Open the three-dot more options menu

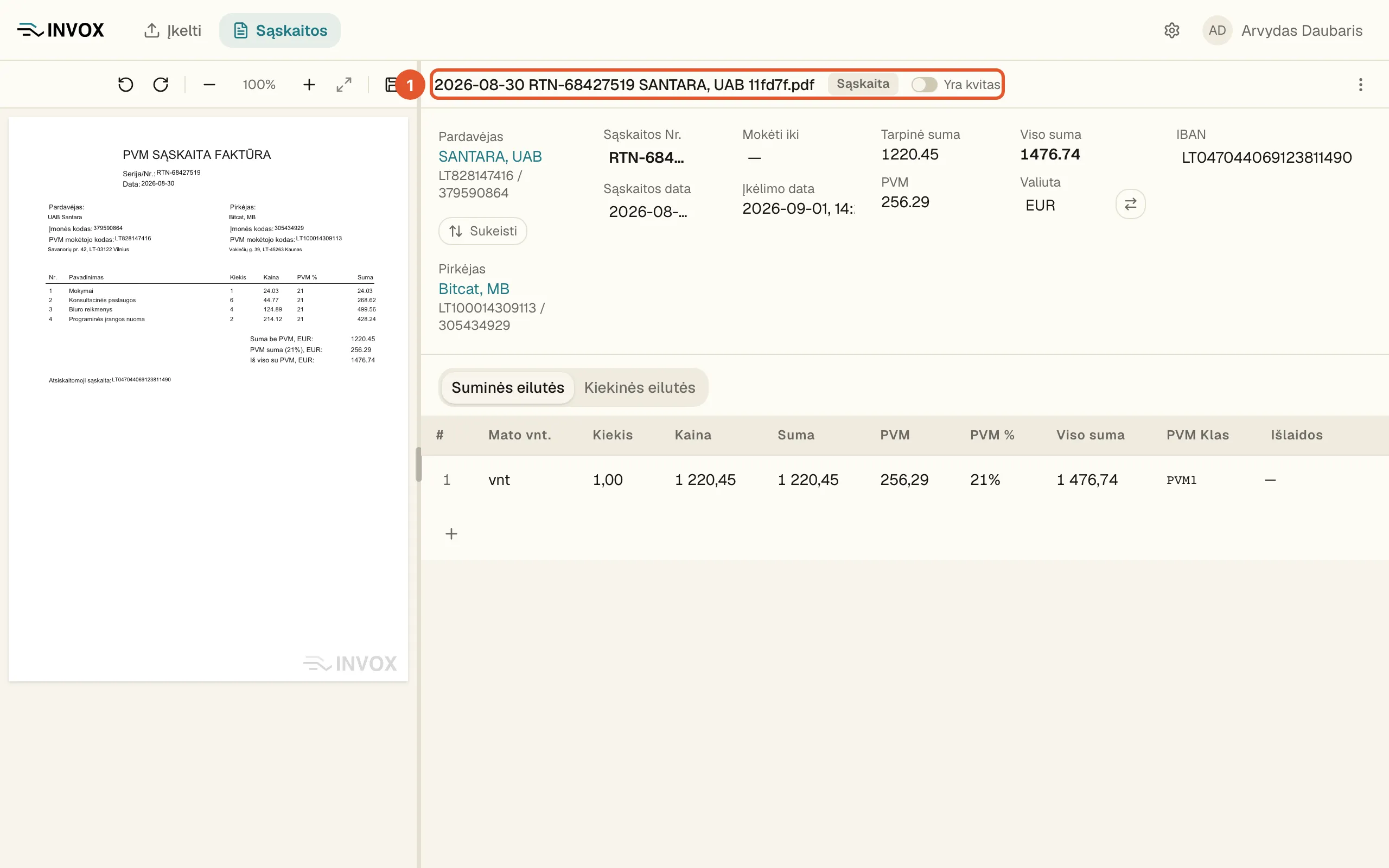pos(1360,85)
